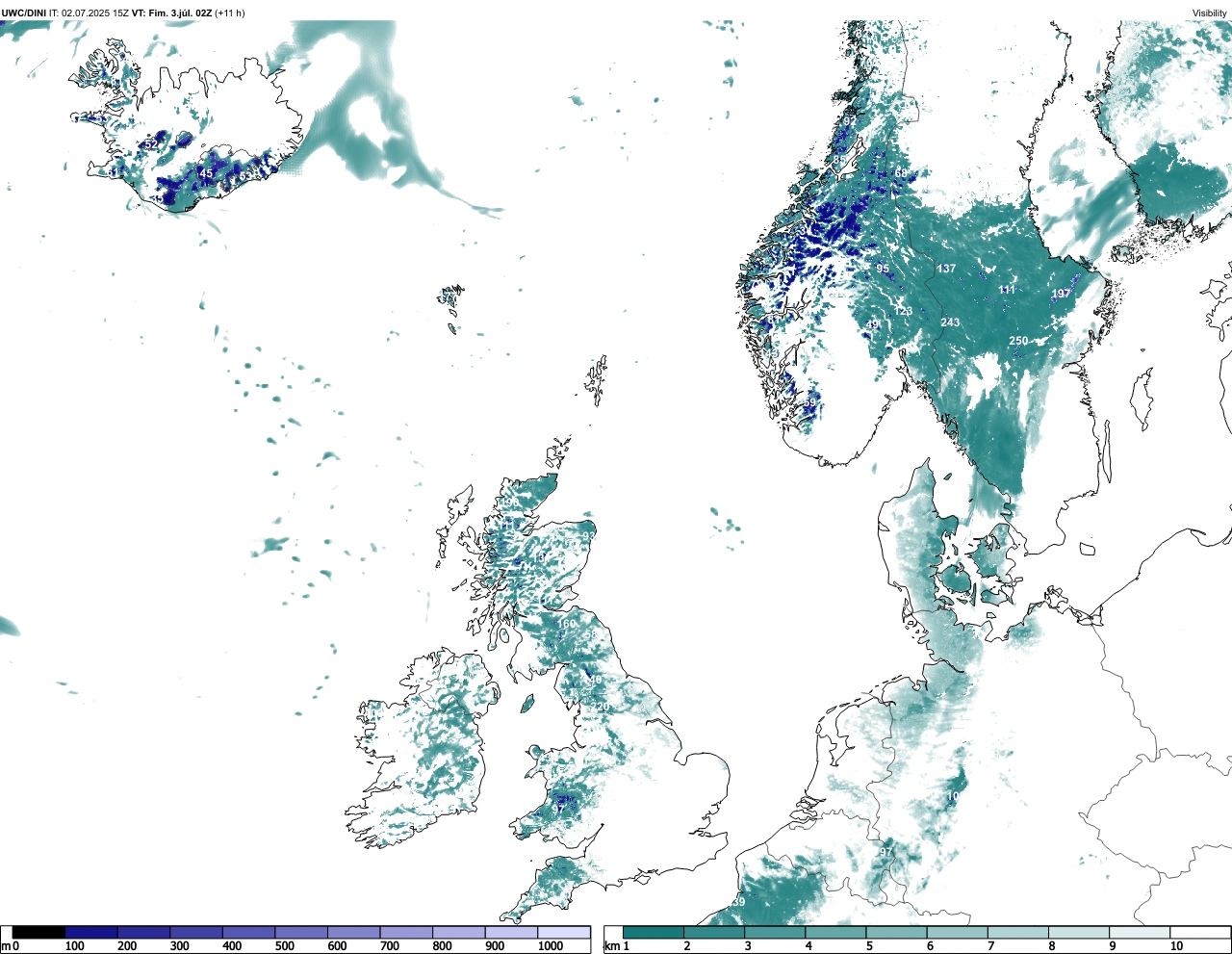Screen dimensions: 1232x954
Task: Click the 500–600 m purple-blue swatch
Action: point(301,932)
